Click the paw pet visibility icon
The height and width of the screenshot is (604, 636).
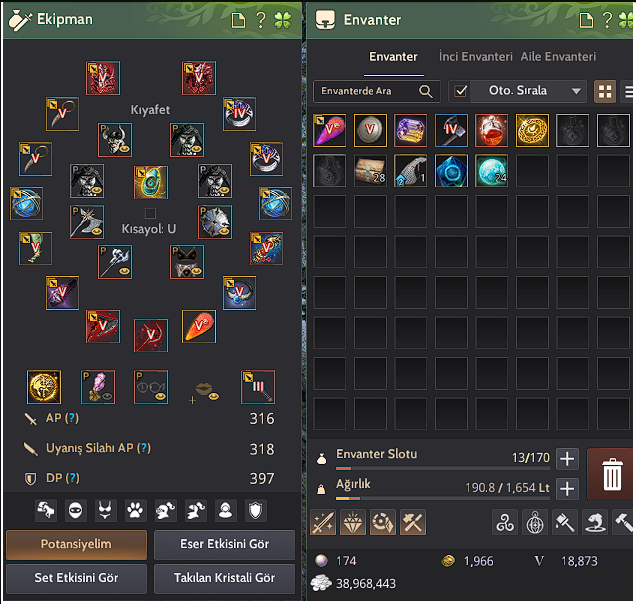[x=135, y=510]
